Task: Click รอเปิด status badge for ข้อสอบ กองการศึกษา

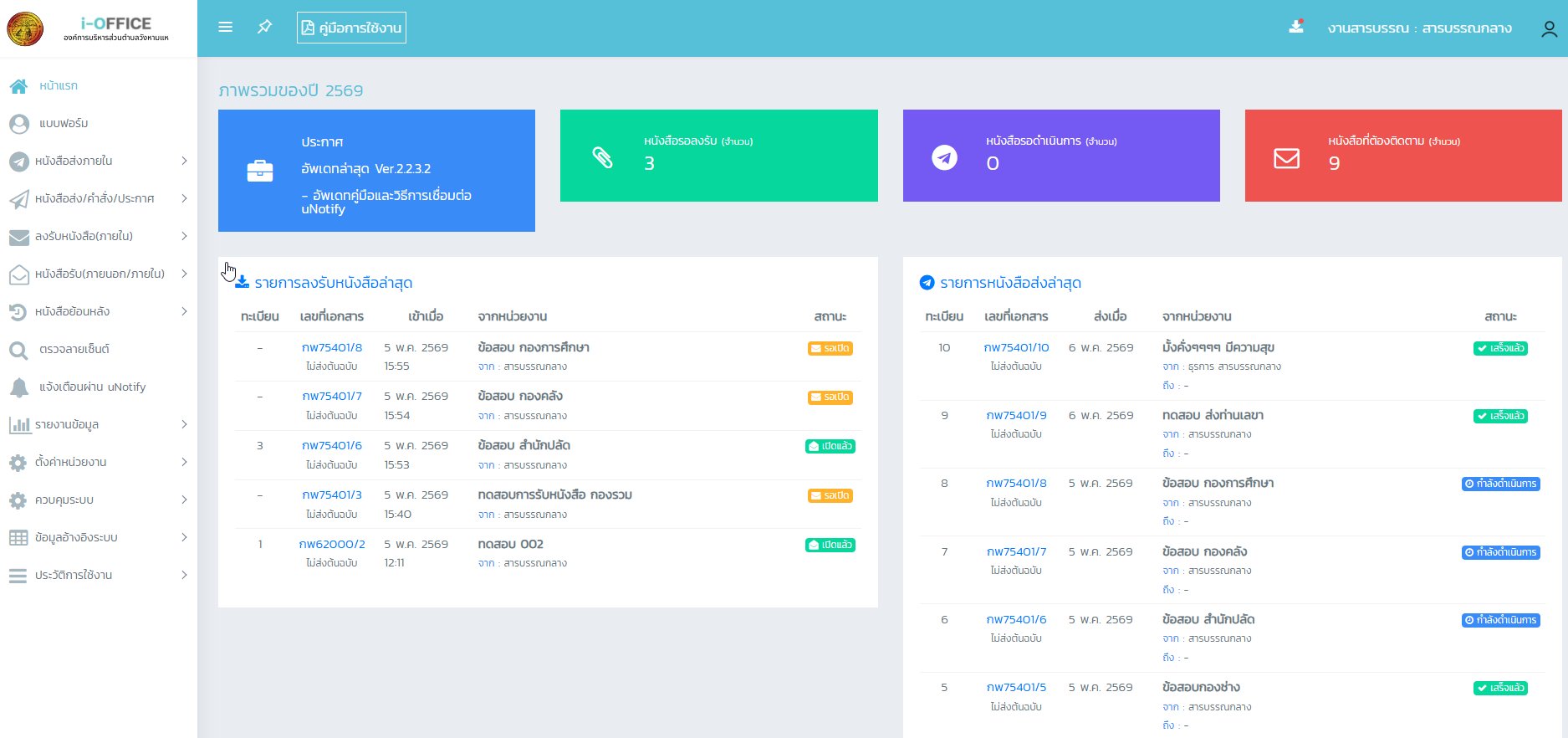Action: [x=830, y=348]
